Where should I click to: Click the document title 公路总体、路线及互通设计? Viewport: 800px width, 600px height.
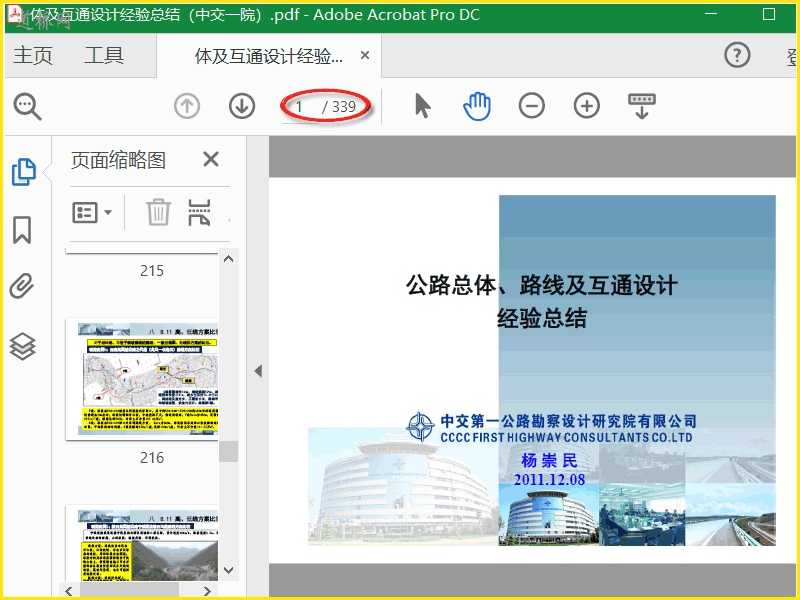tap(542, 285)
